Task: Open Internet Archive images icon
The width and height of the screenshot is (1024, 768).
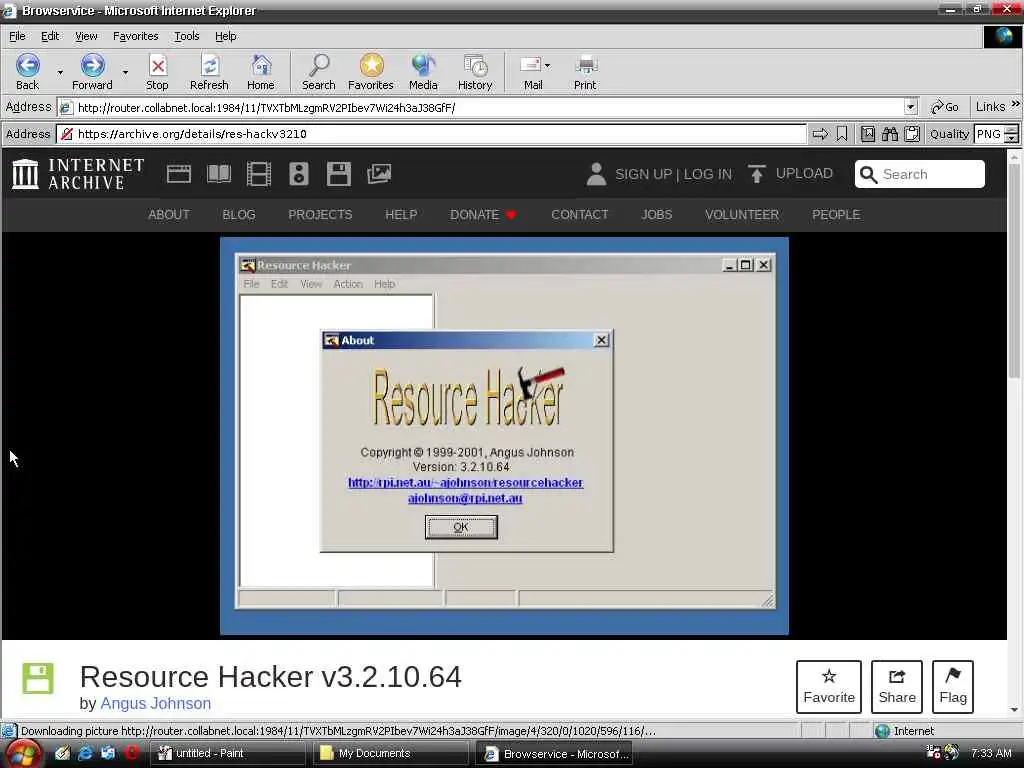Action: (379, 174)
